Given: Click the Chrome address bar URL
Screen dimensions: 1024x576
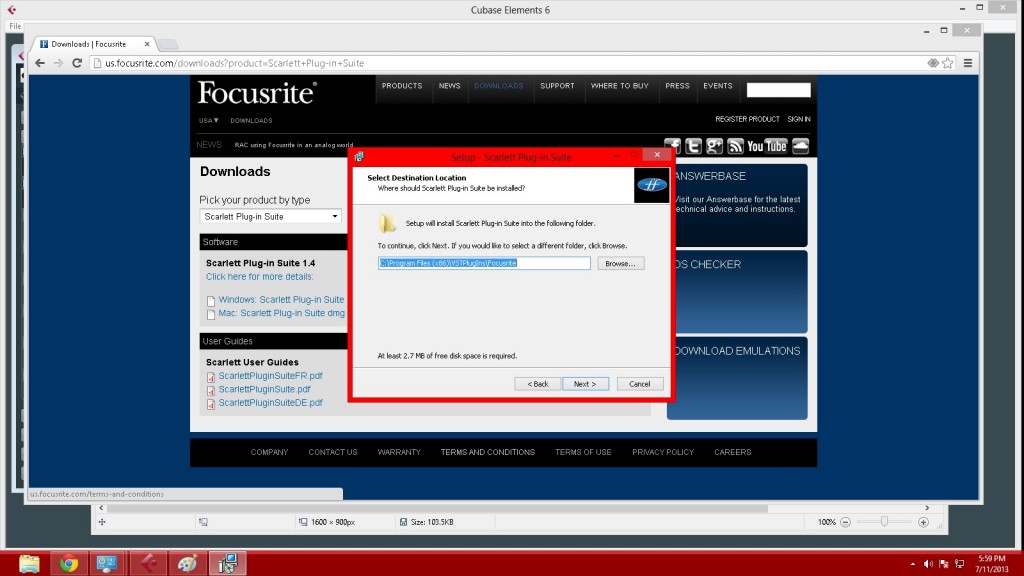Looking at the screenshot, I should click(234, 63).
